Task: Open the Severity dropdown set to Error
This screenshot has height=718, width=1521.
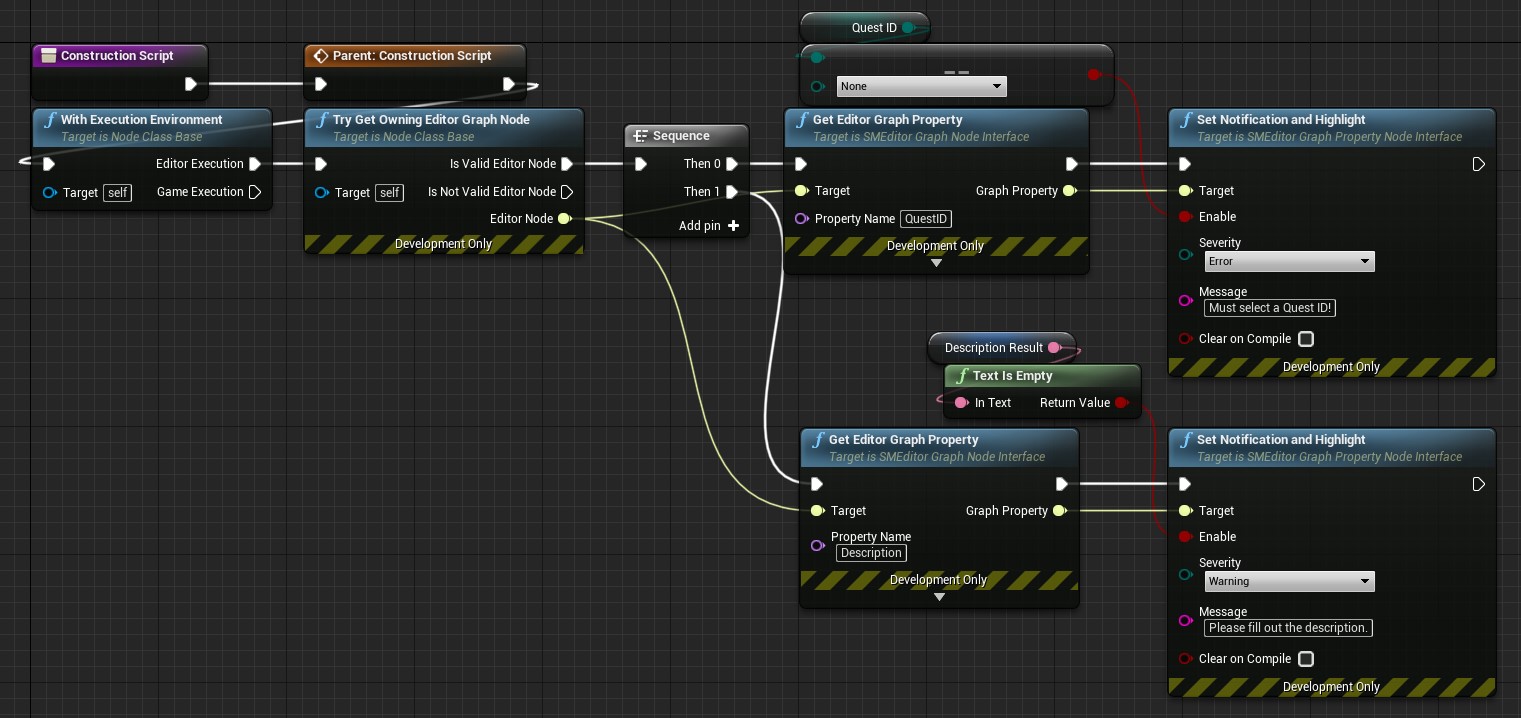Action: pyautogui.click(x=1289, y=262)
